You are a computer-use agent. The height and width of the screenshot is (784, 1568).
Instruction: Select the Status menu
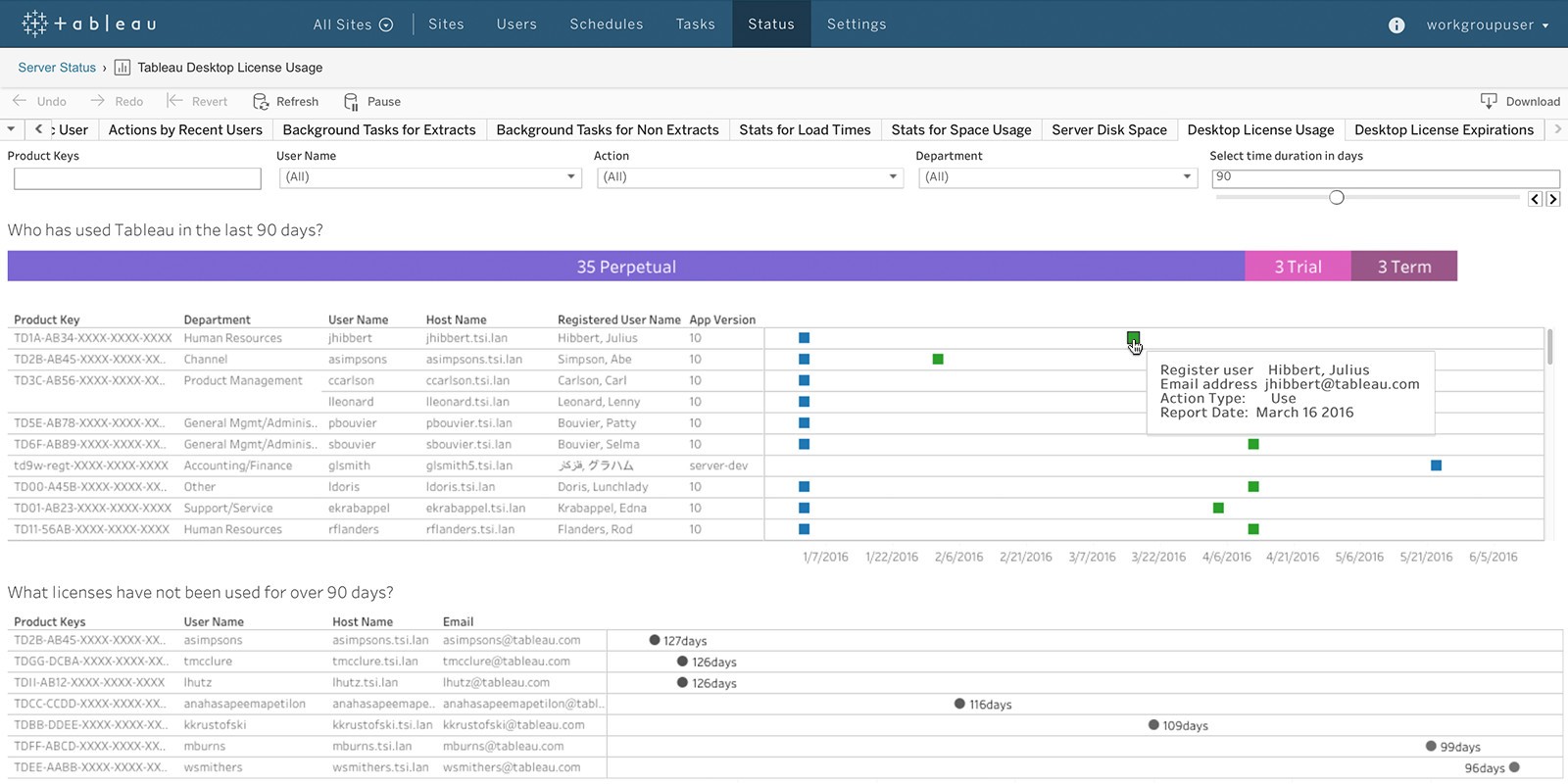pyautogui.click(x=771, y=24)
